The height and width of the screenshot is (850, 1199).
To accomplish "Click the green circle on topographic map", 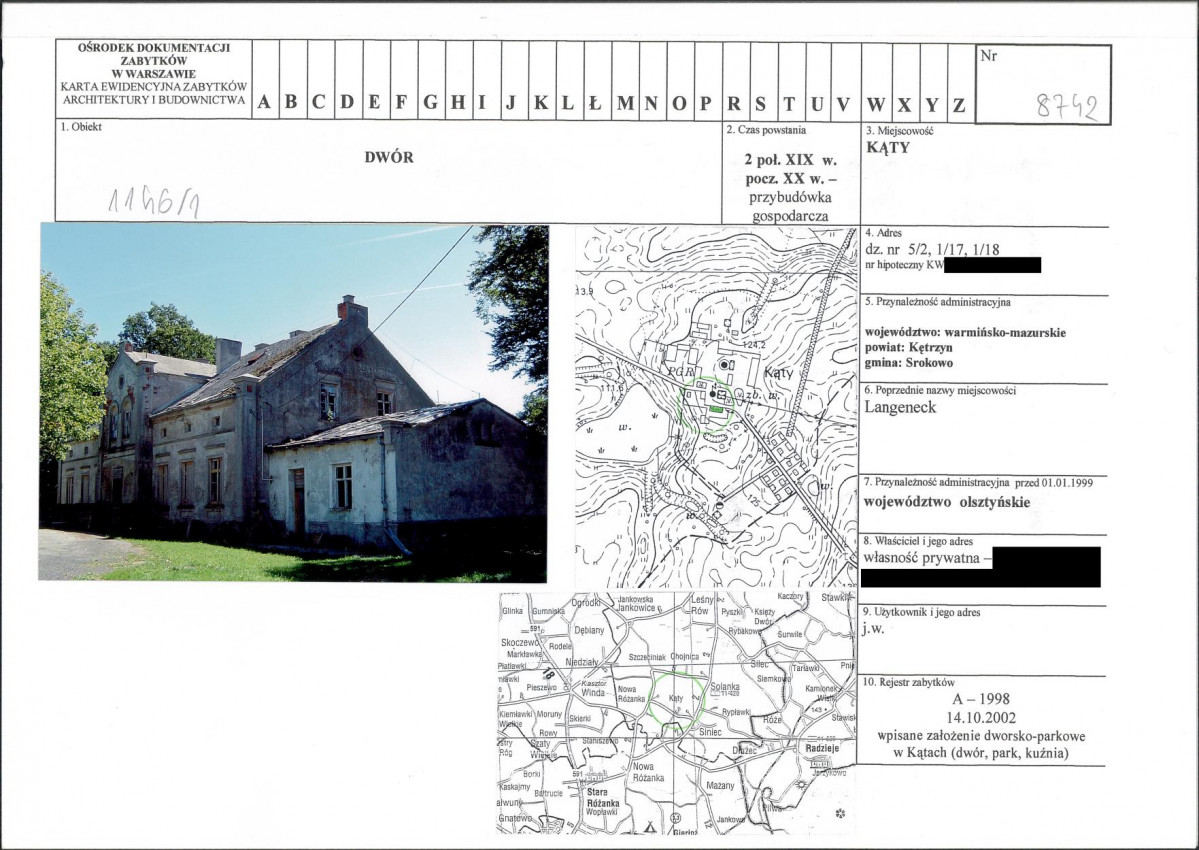I will 709,404.
